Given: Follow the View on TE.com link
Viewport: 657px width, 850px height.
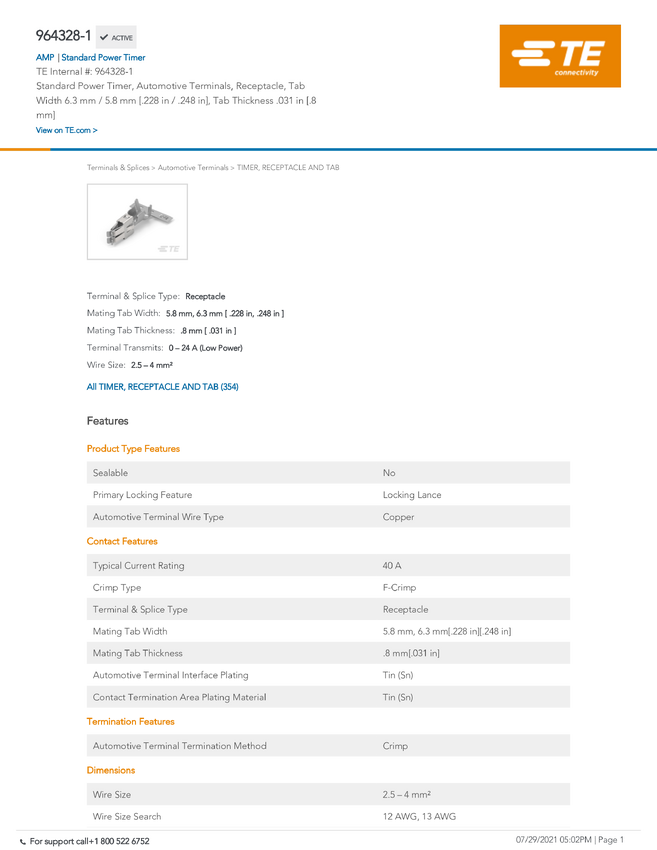Looking at the screenshot, I should pyautogui.click(x=67, y=130).
